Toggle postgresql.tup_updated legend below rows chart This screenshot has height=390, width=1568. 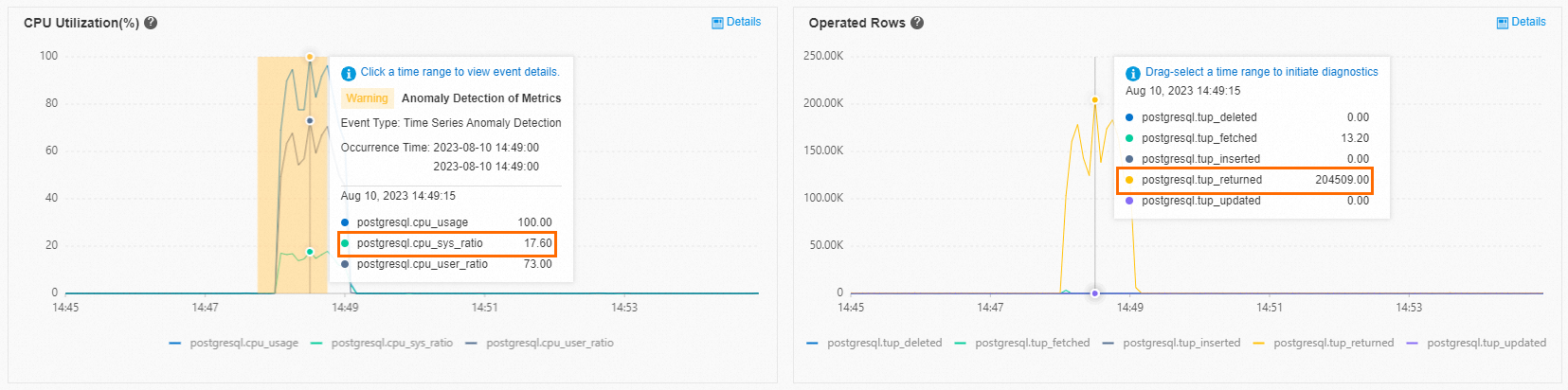point(1477,343)
